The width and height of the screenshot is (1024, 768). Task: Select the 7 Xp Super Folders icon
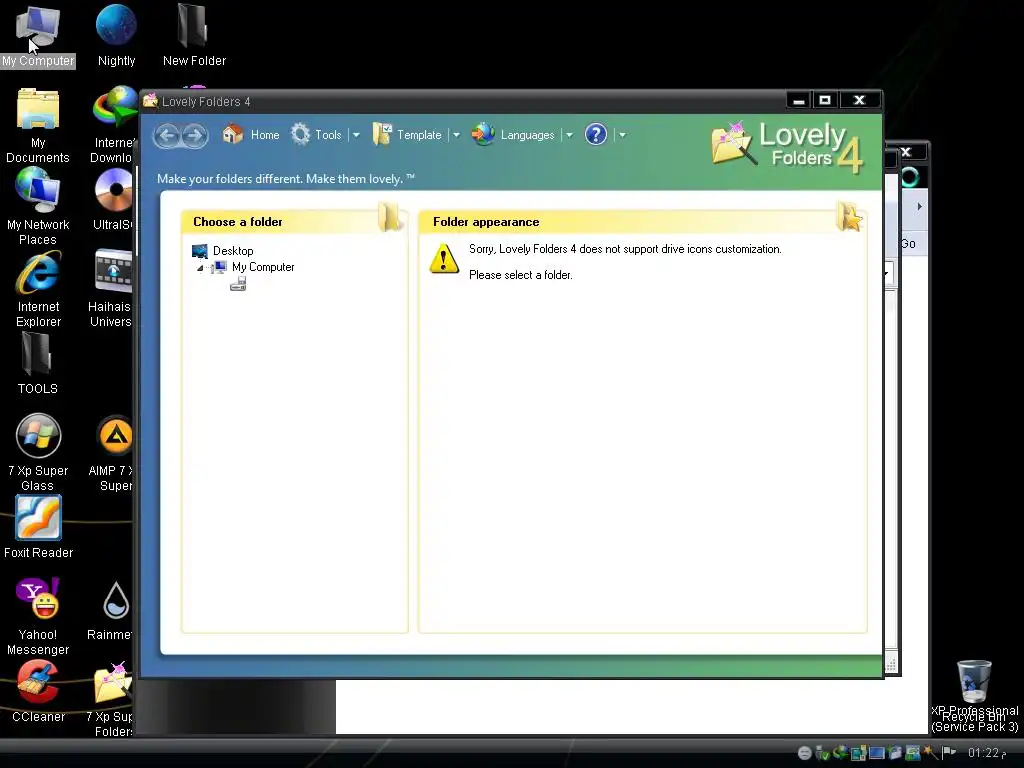click(111, 699)
